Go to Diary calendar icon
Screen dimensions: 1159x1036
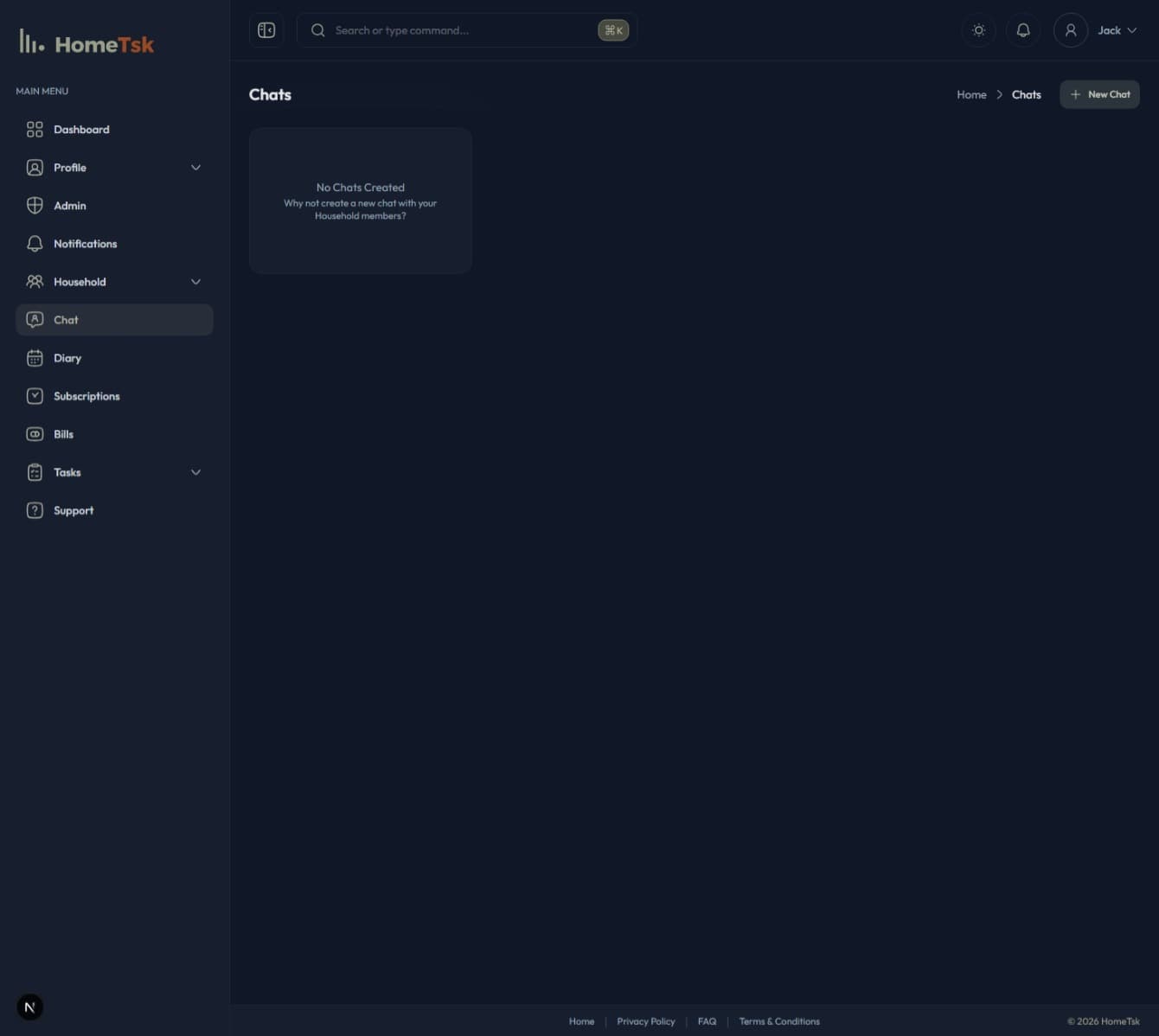point(35,358)
